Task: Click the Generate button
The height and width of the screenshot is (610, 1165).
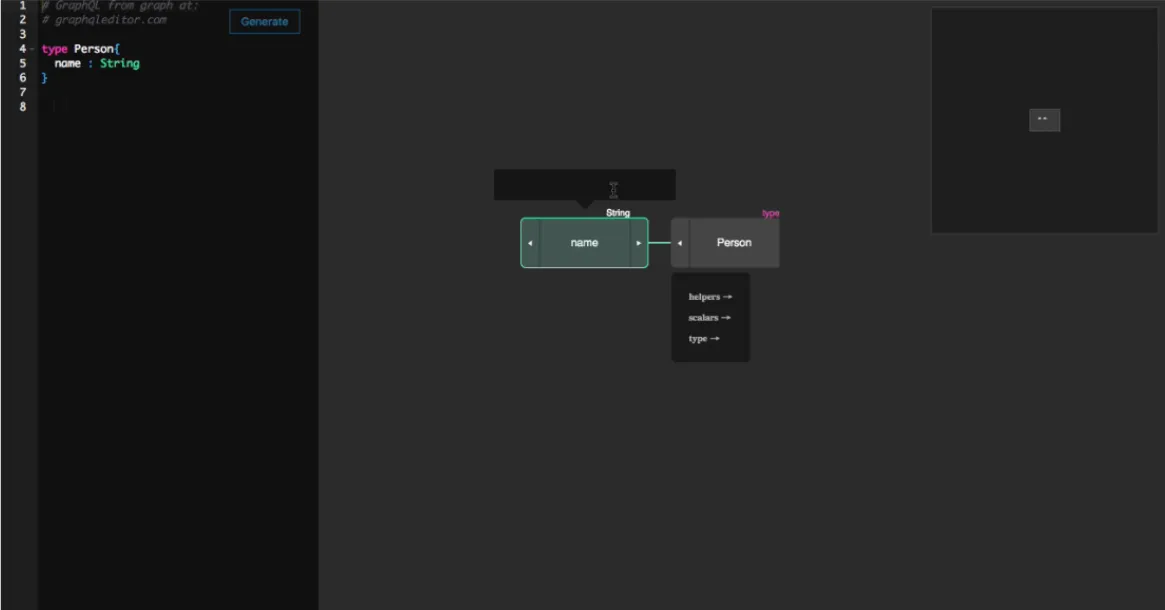Action: click(262, 21)
